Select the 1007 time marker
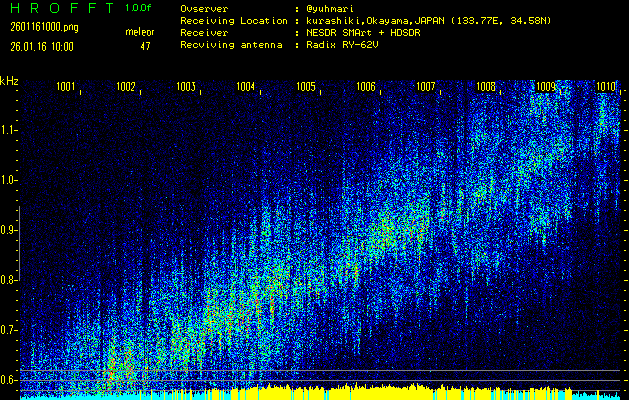629x400 pixels. click(x=426, y=87)
